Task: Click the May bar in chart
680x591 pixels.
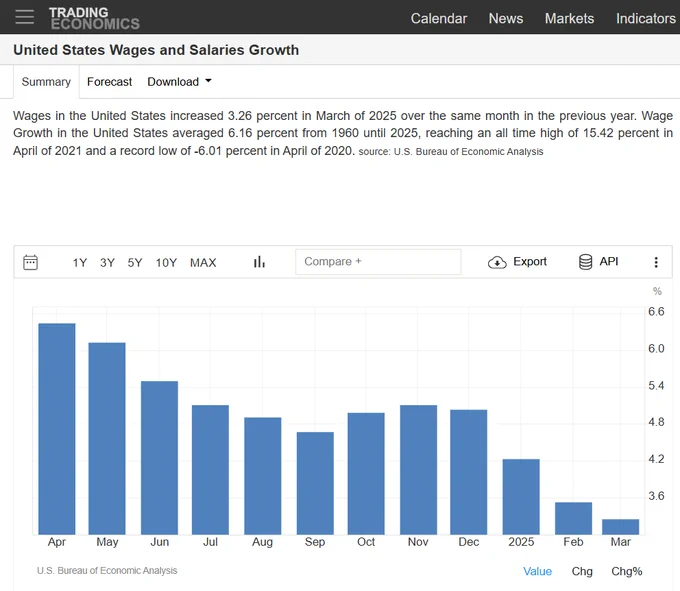Action: click(107, 438)
